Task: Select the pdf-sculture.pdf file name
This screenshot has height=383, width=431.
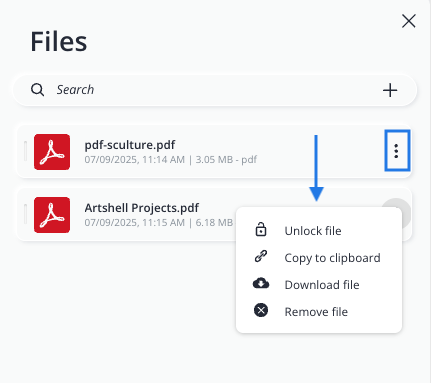Action: point(130,145)
